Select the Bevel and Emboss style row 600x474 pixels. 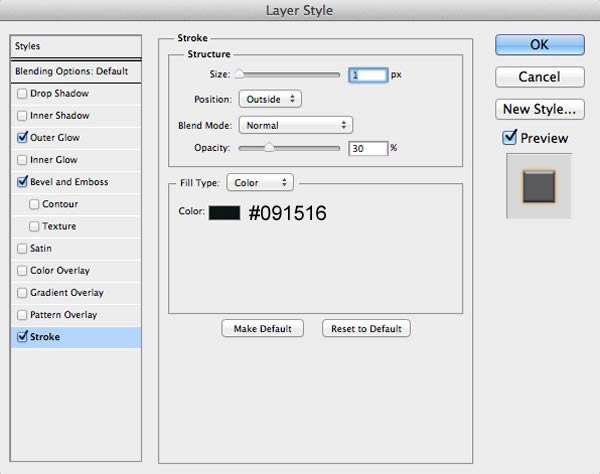(x=76, y=182)
